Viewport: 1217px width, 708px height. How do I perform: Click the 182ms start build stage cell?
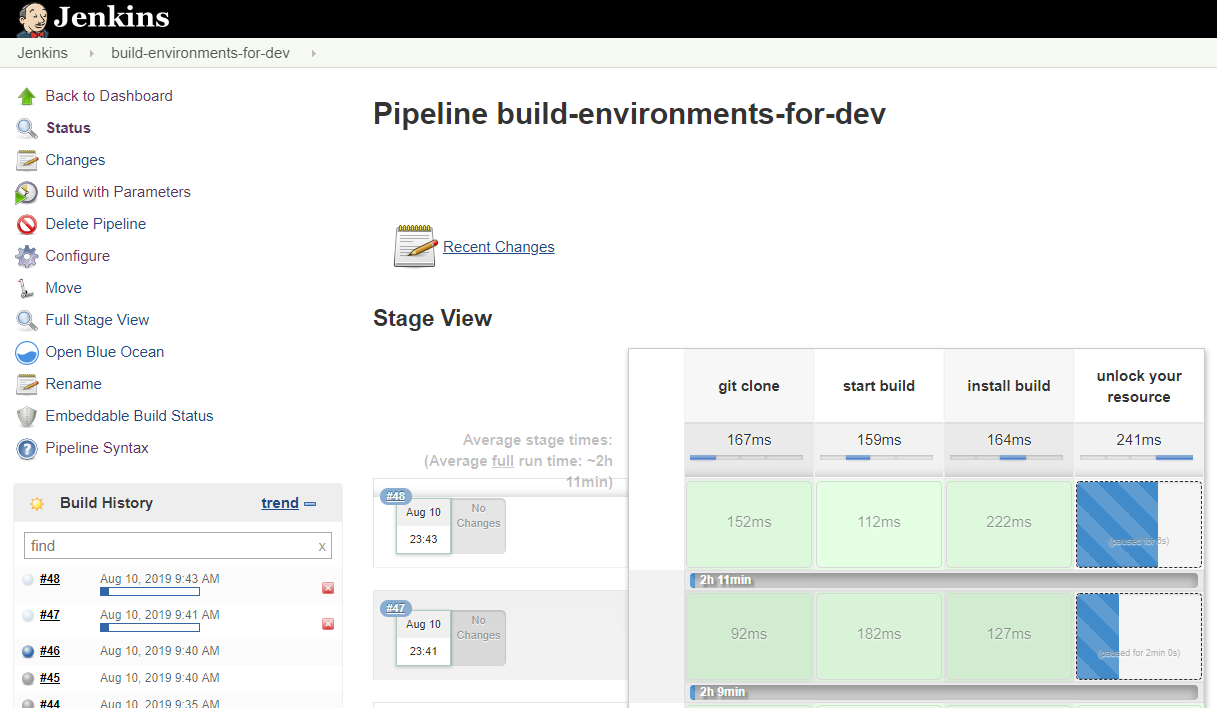pyautogui.click(x=879, y=636)
